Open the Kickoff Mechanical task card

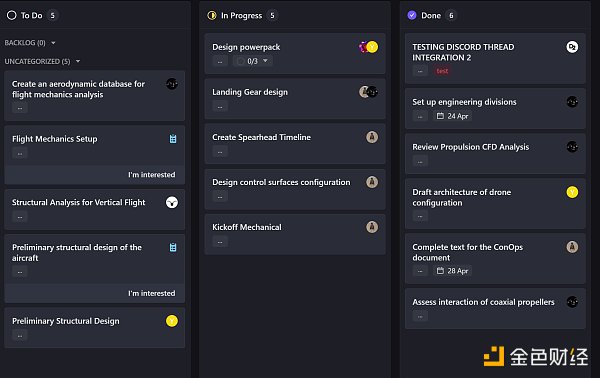coord(295,234)
